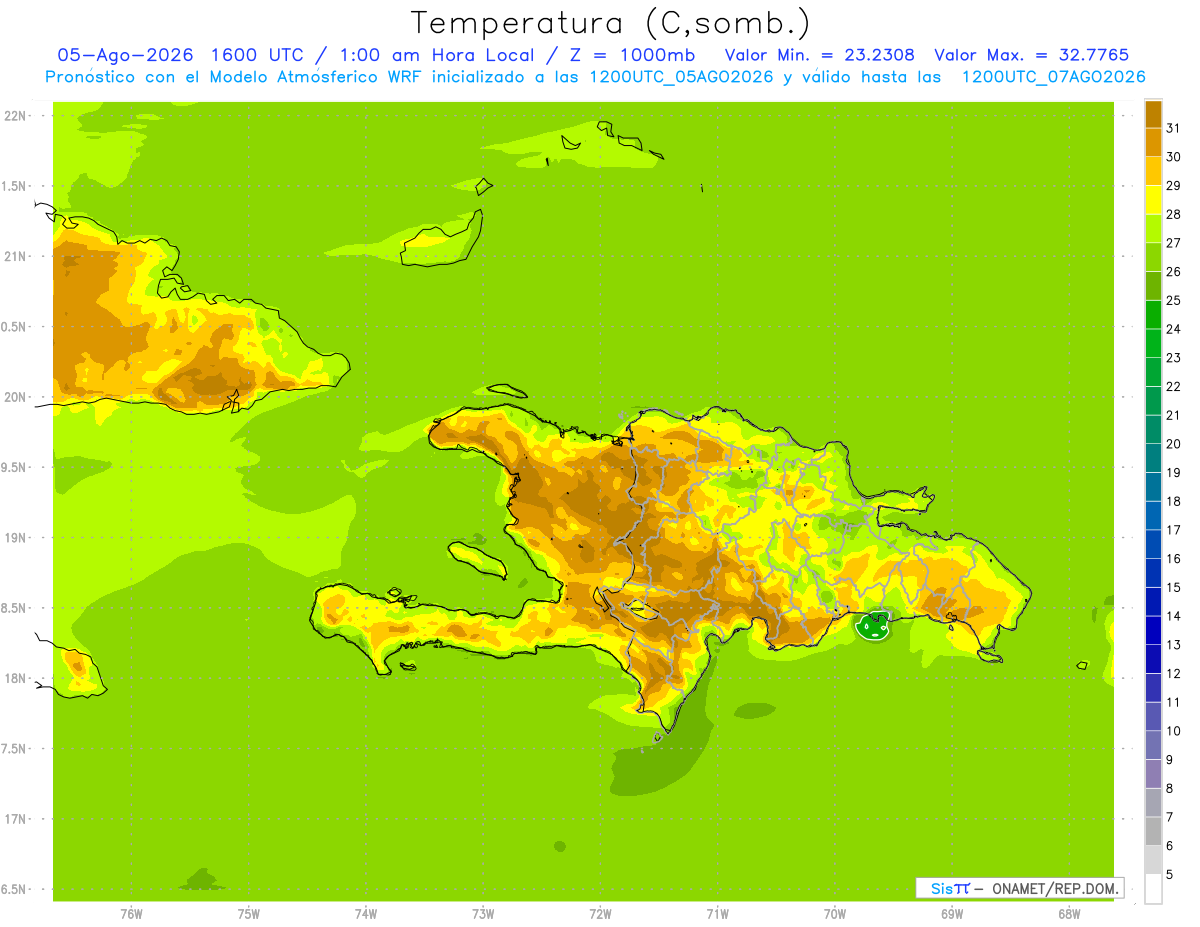Select the gray legend band between 6 and 7

(x=1153, y=831)
